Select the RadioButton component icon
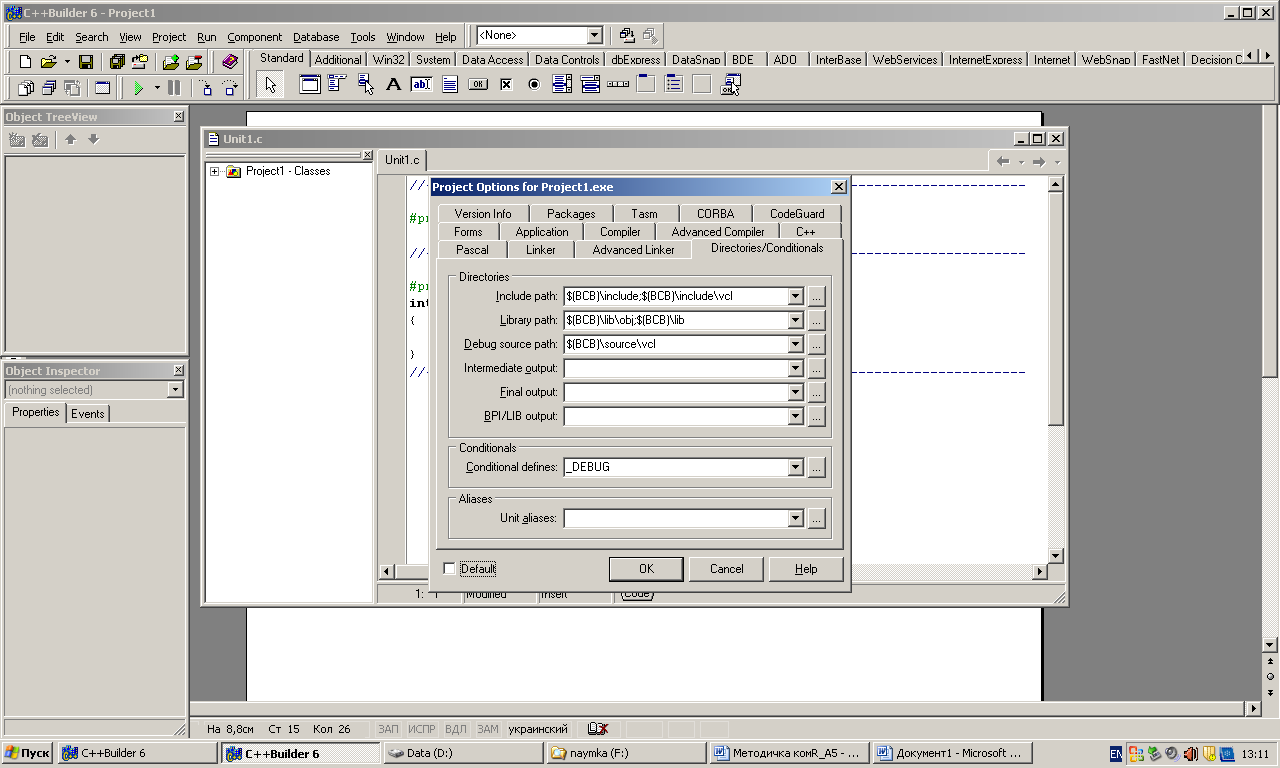Screen dimensions: 1280x768 click(534, 84)
